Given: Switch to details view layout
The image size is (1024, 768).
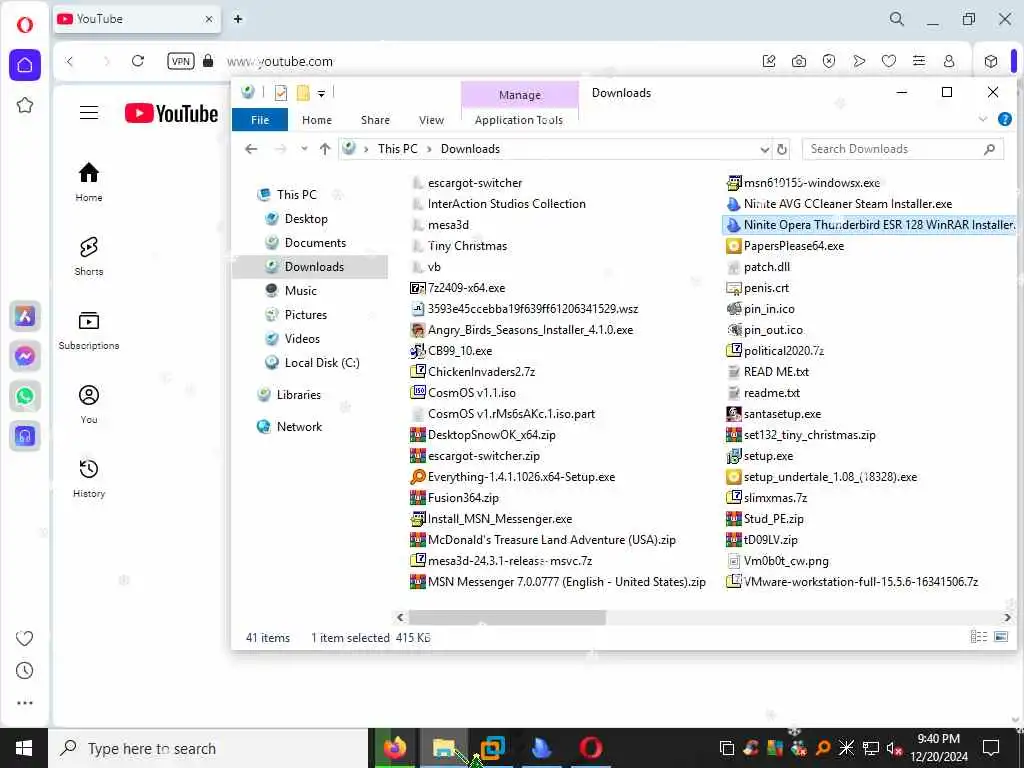Looking at the screenshot, I should click(978, 637).
